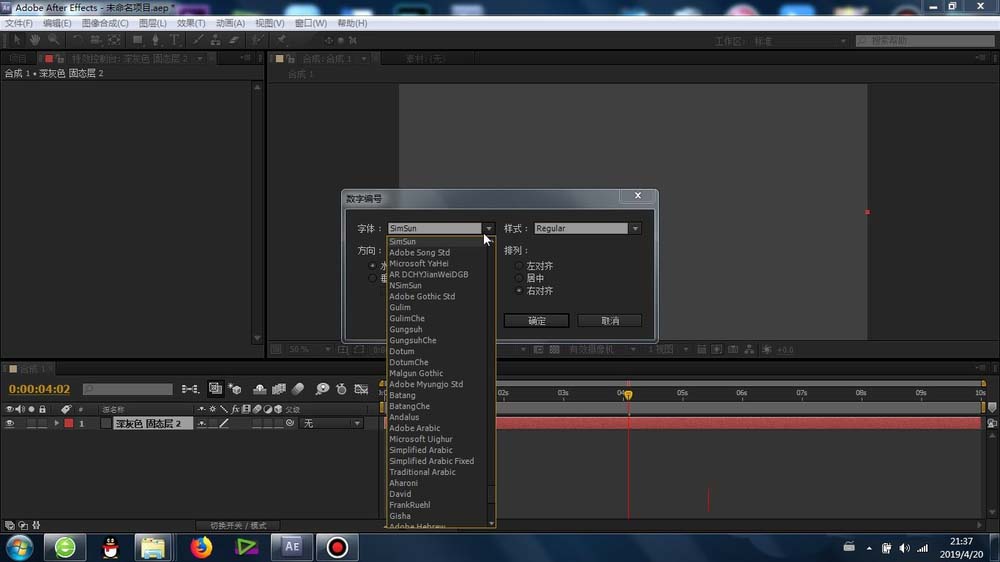This screenshot has width=1000, height=562.
Task: Click the Motion Blur enable icon in timeline
Action: click(297, 389)
